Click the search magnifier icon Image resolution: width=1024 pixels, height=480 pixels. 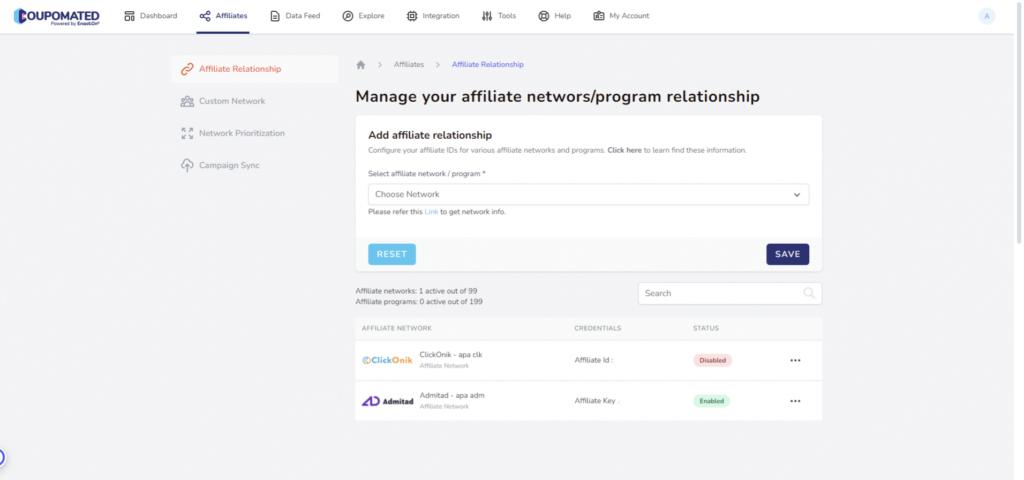[x=809, y=293]
